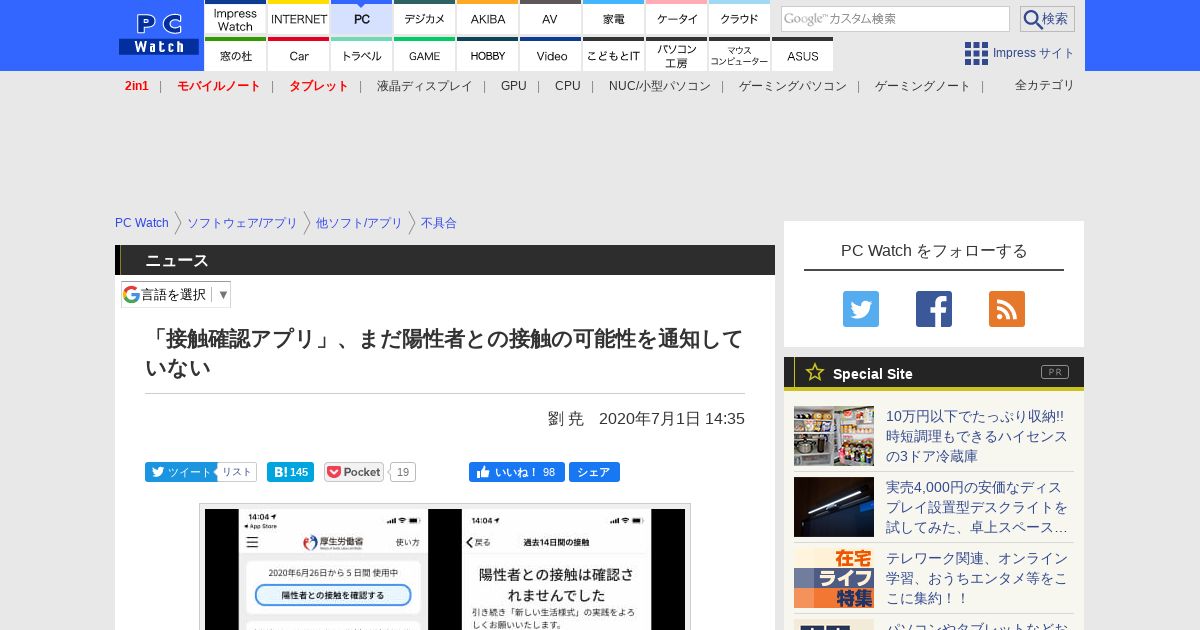The height and width of the screenshot is (630, 1200).
Task: Click the PR badge in Special Site
Action: [x=1055, y=372]
